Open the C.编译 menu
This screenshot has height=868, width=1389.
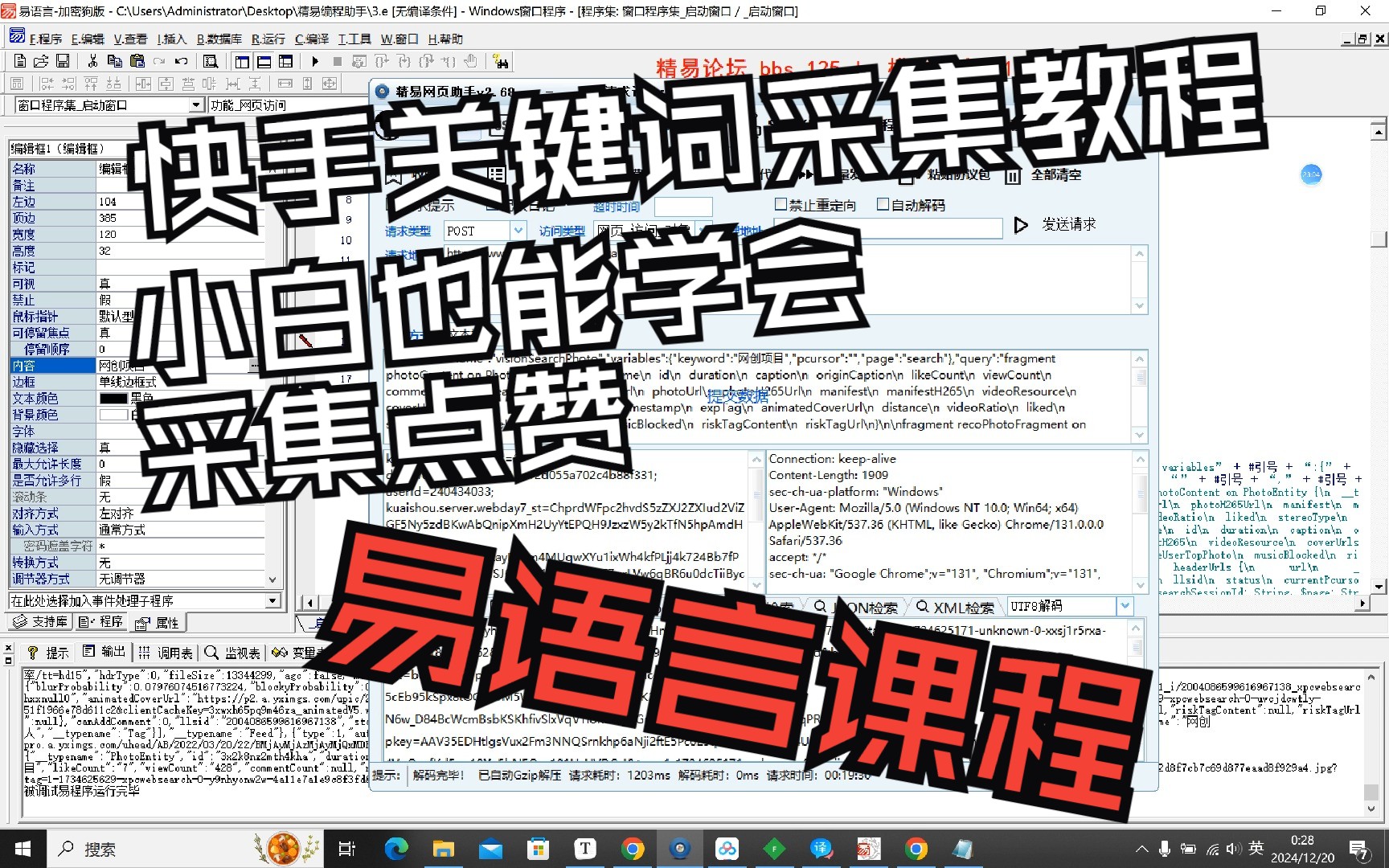tap(312, 39)
